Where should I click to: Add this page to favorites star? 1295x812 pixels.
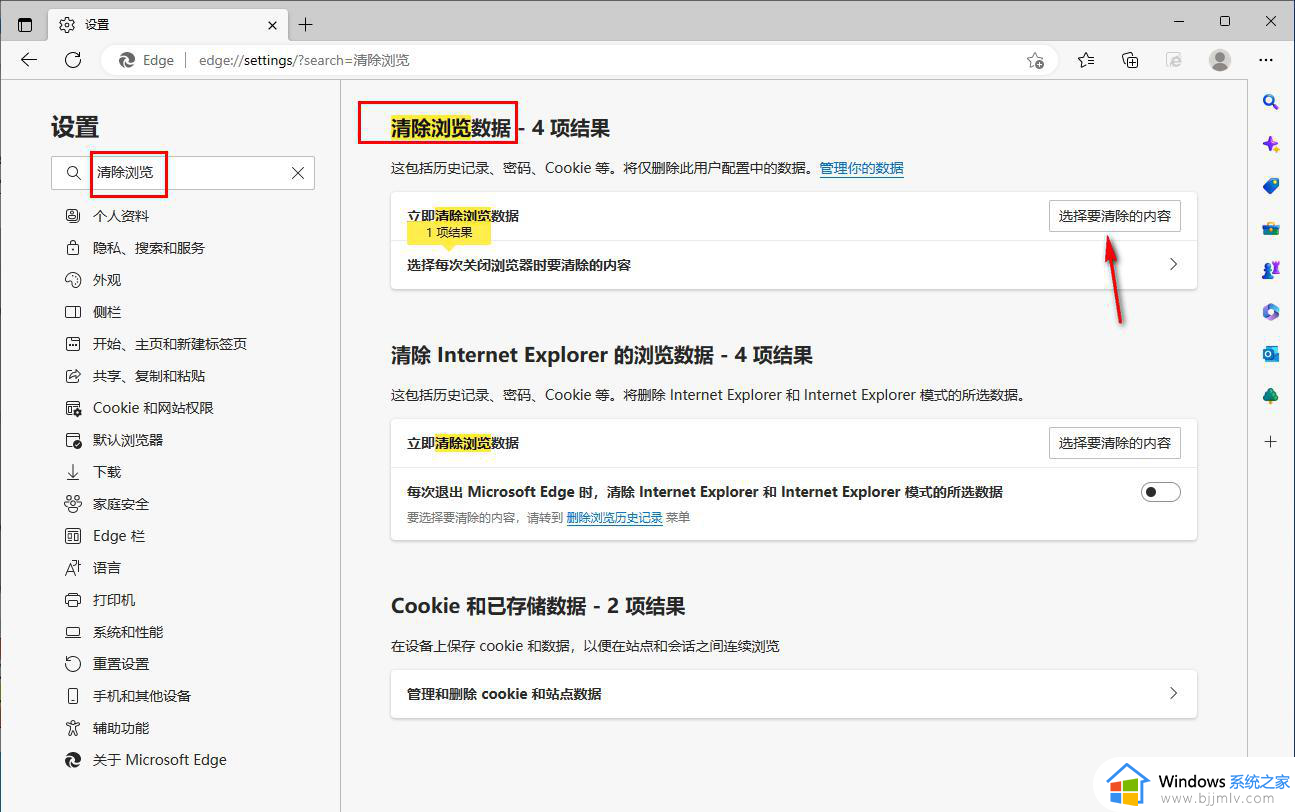pos(1036,60)
